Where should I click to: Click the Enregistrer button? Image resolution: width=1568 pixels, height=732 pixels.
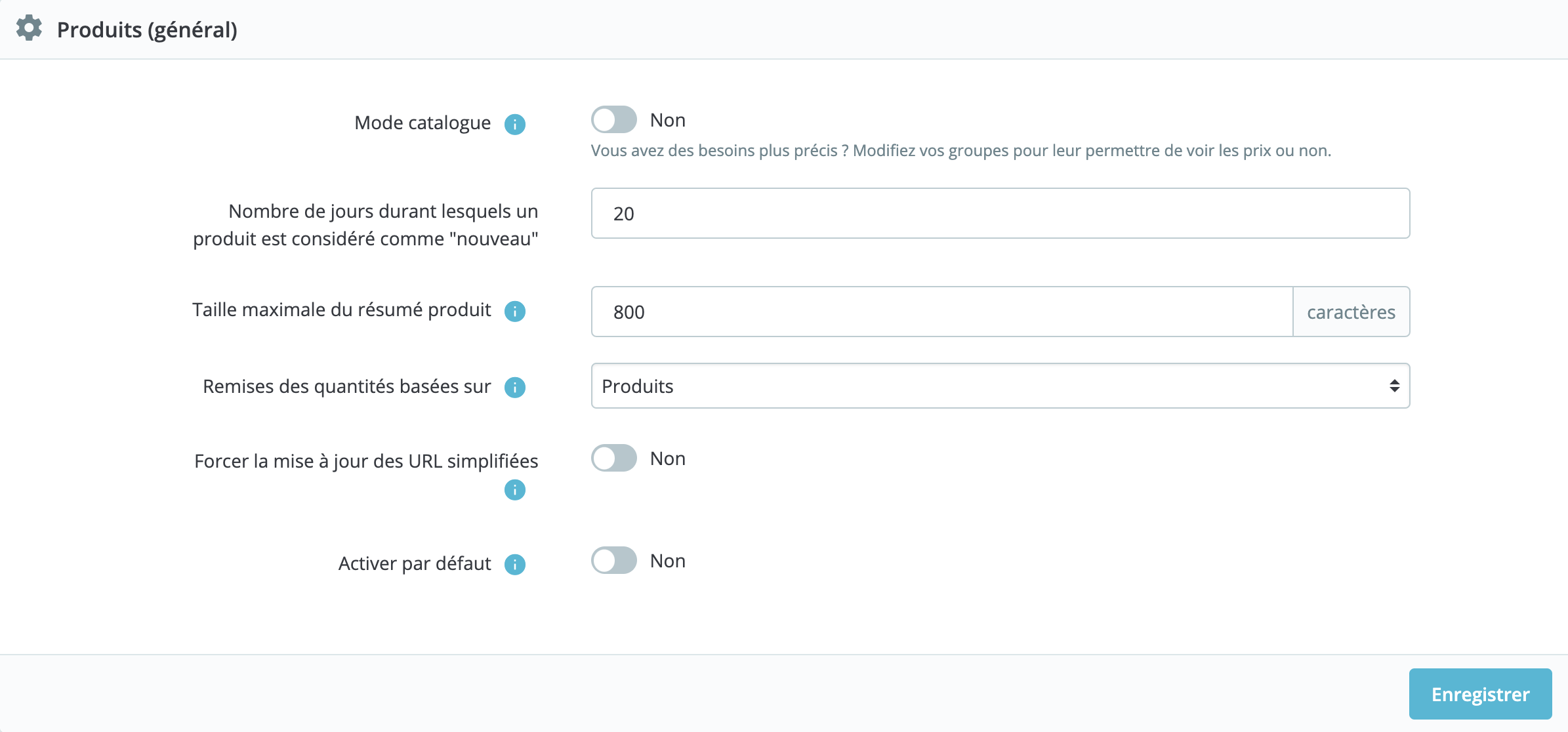pos(1480,694)
